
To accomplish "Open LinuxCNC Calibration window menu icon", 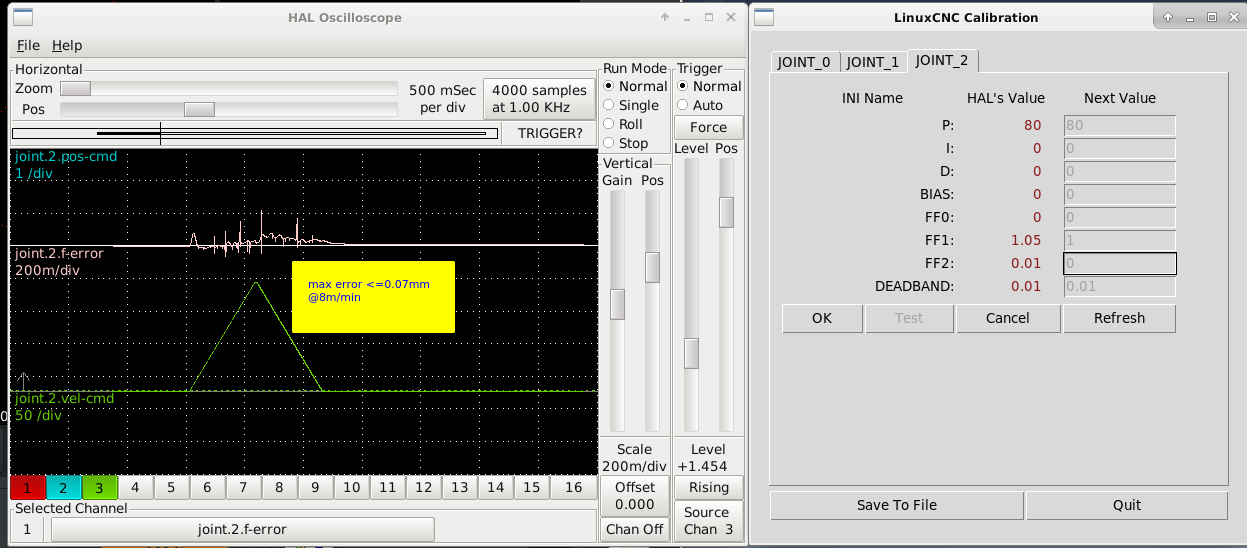I will click(x=764, y=17).
